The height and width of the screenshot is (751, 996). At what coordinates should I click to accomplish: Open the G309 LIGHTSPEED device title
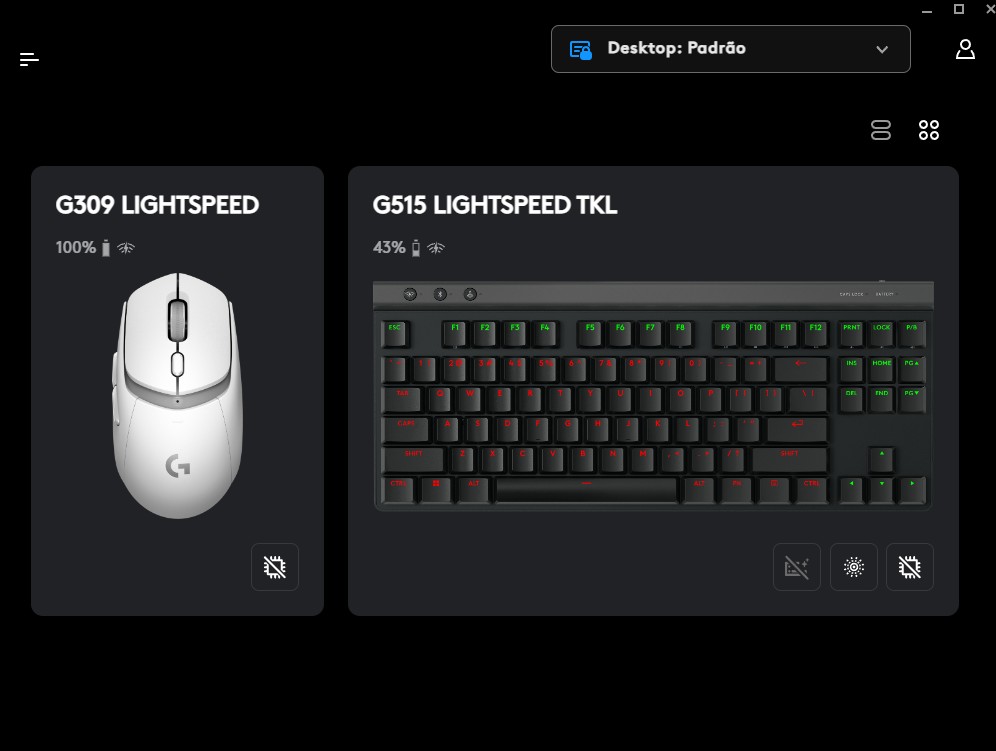coord(157,205)
